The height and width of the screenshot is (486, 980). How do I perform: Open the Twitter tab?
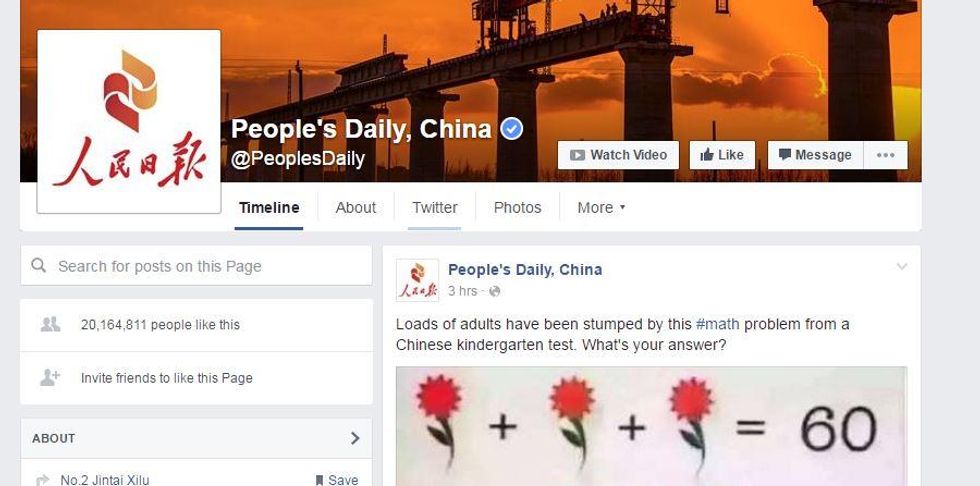click(434, 207)
